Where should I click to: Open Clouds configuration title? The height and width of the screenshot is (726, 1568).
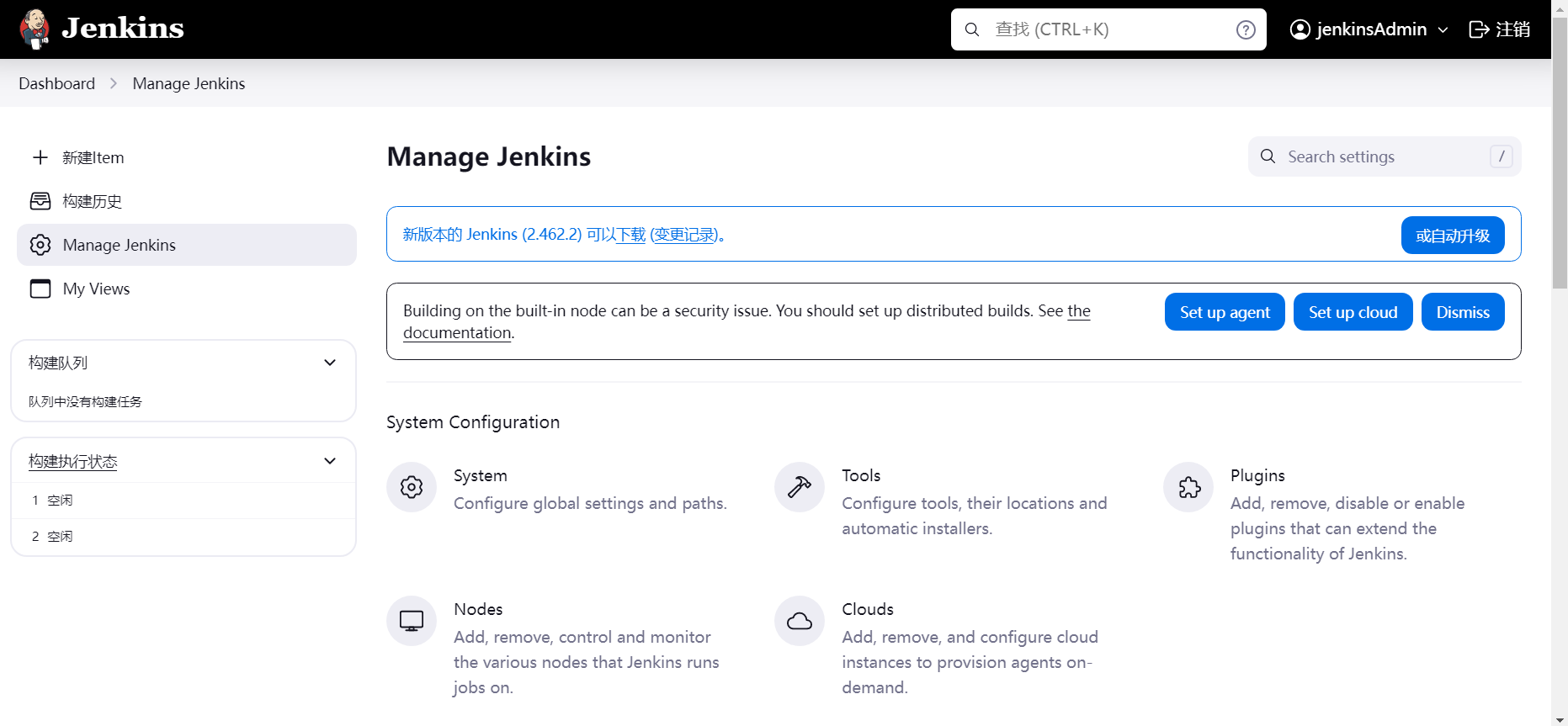pos(868,609)
